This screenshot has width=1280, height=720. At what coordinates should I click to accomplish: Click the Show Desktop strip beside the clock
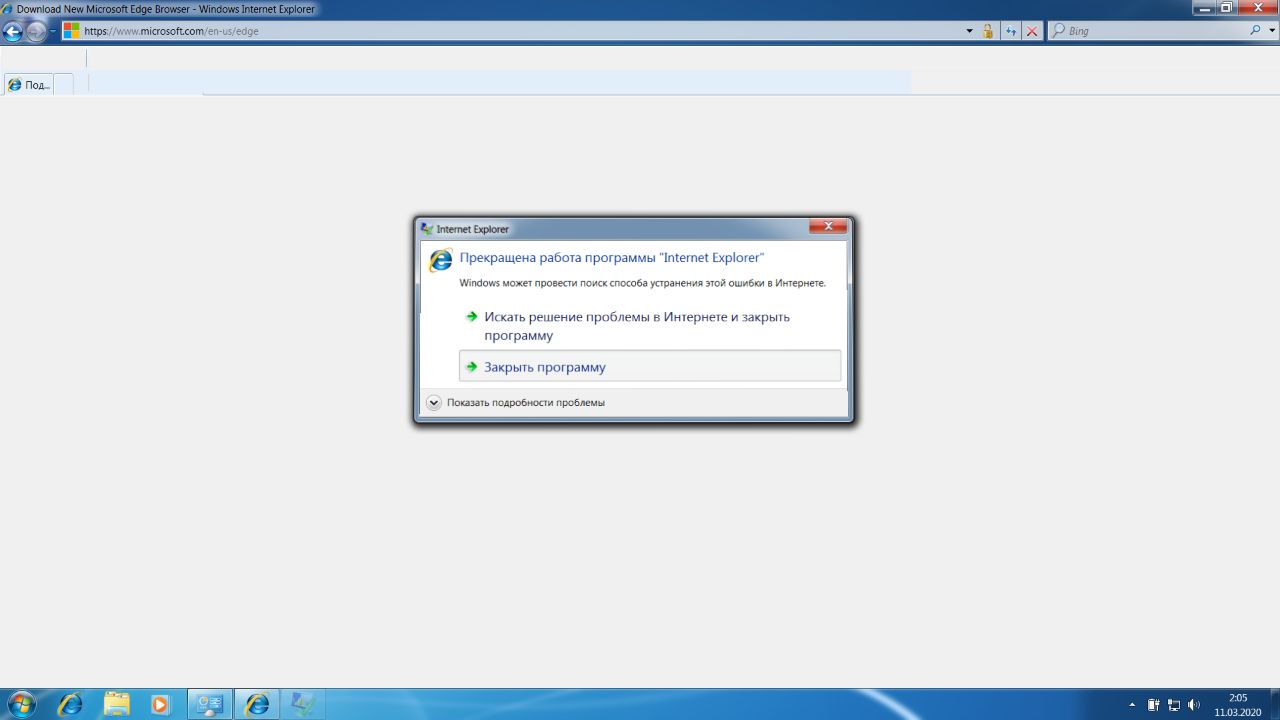(1273, 704)
